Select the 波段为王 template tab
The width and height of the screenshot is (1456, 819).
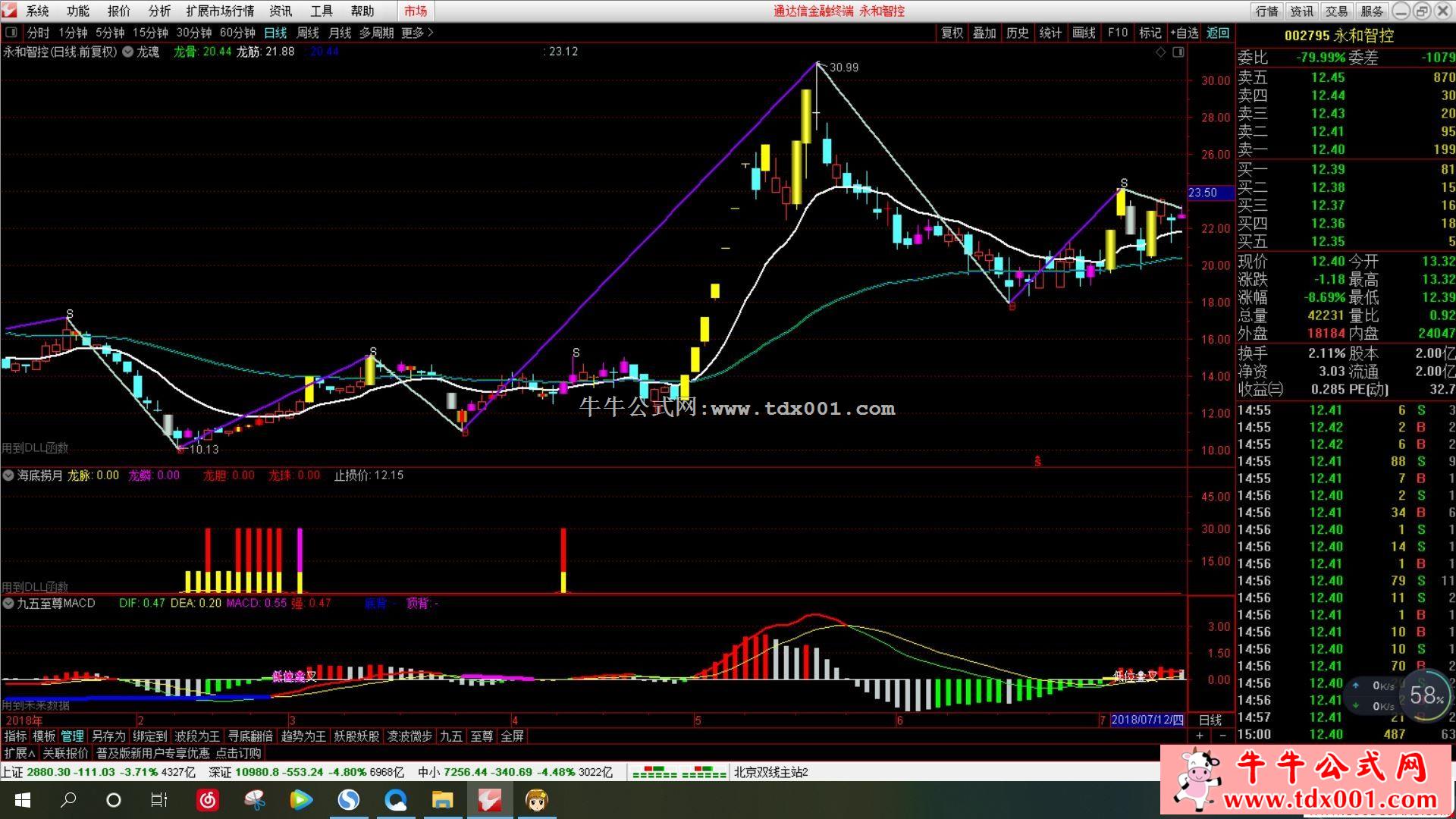197,736
